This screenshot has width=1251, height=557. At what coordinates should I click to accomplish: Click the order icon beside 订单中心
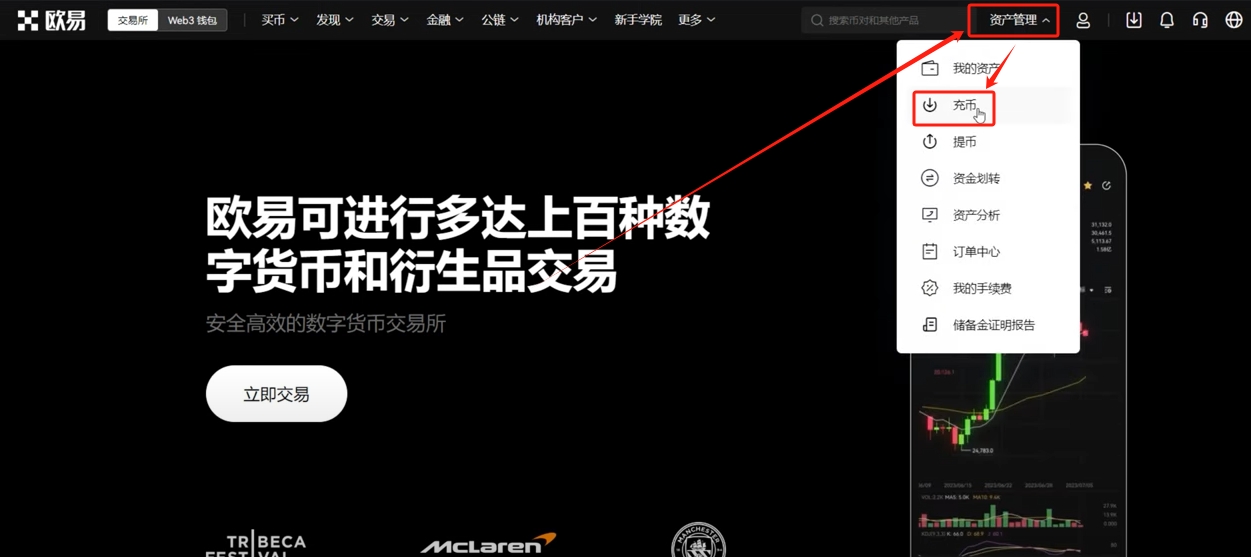point(930,251)
